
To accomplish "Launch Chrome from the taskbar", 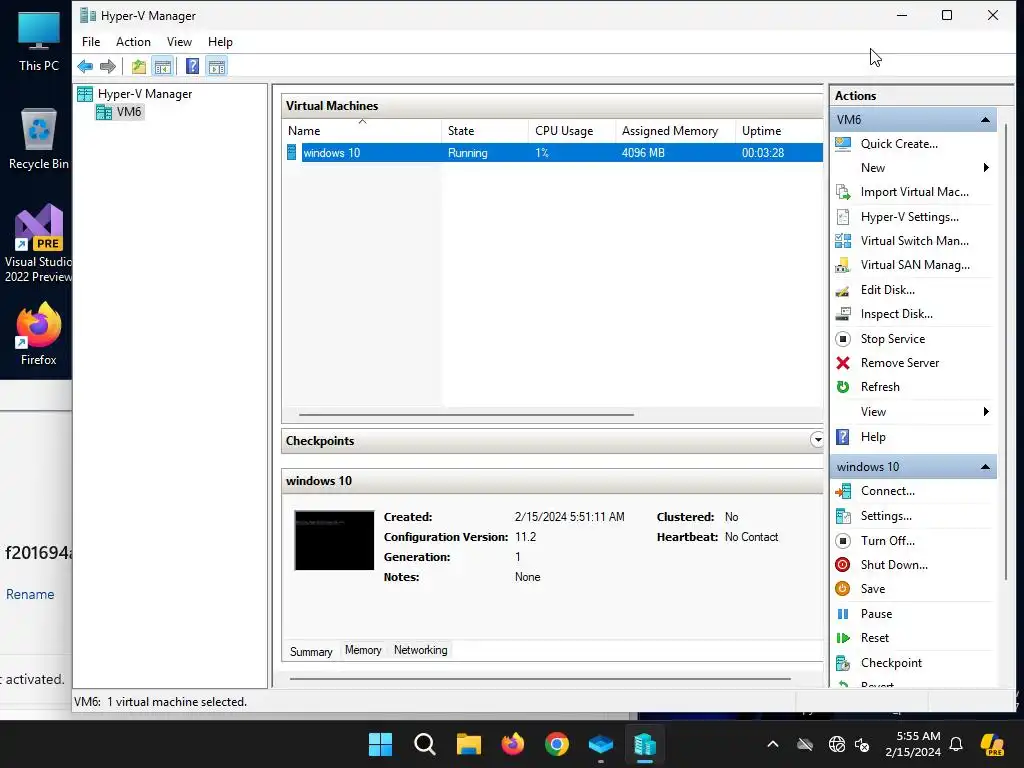I will 556,744.
